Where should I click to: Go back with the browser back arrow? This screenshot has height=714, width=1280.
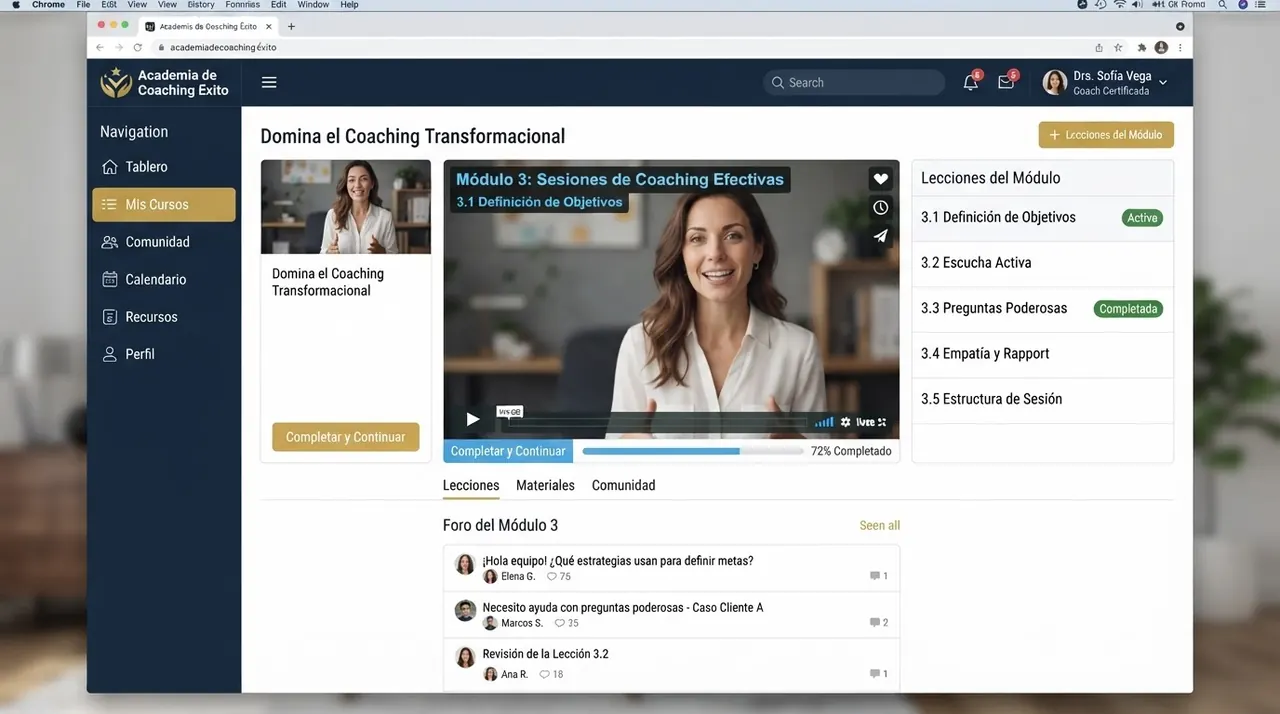tap(100, 47)
